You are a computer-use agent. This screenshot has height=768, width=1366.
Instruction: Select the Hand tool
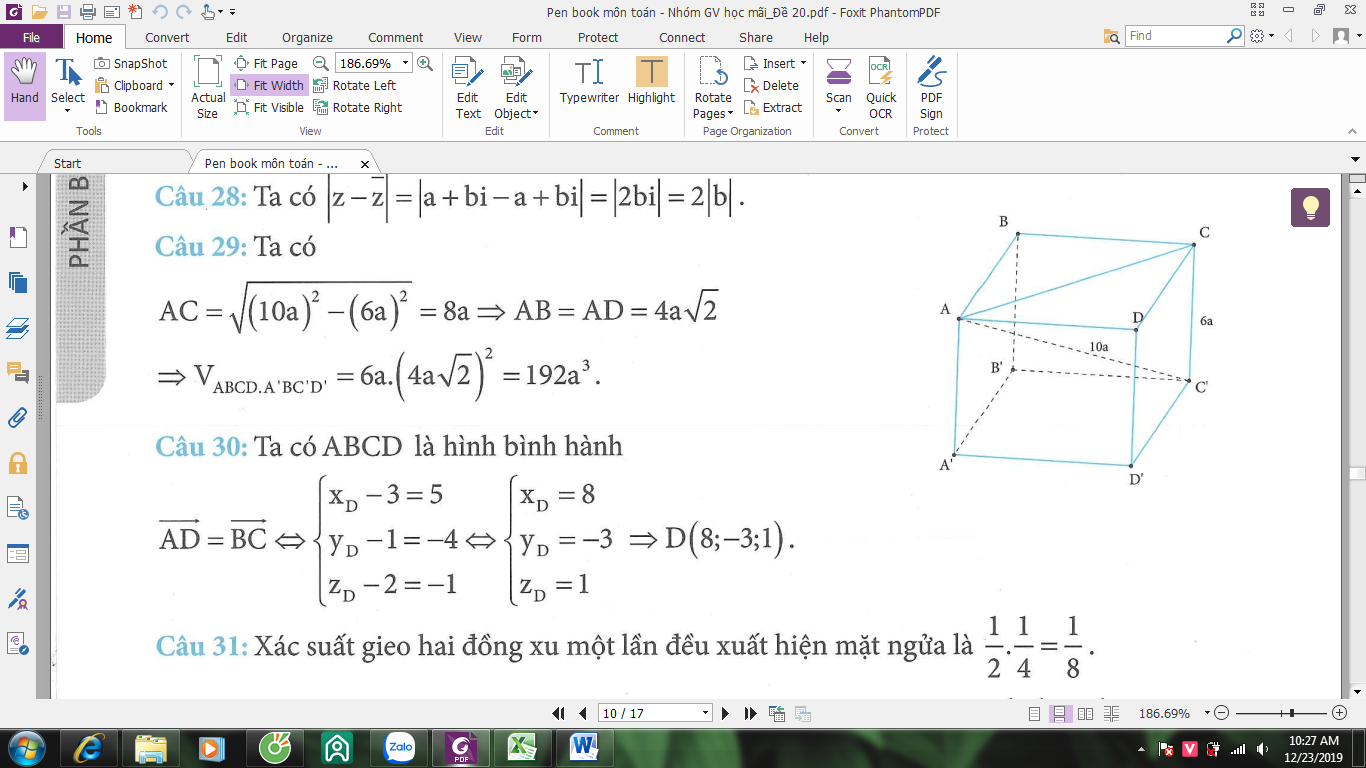[25, 86]
